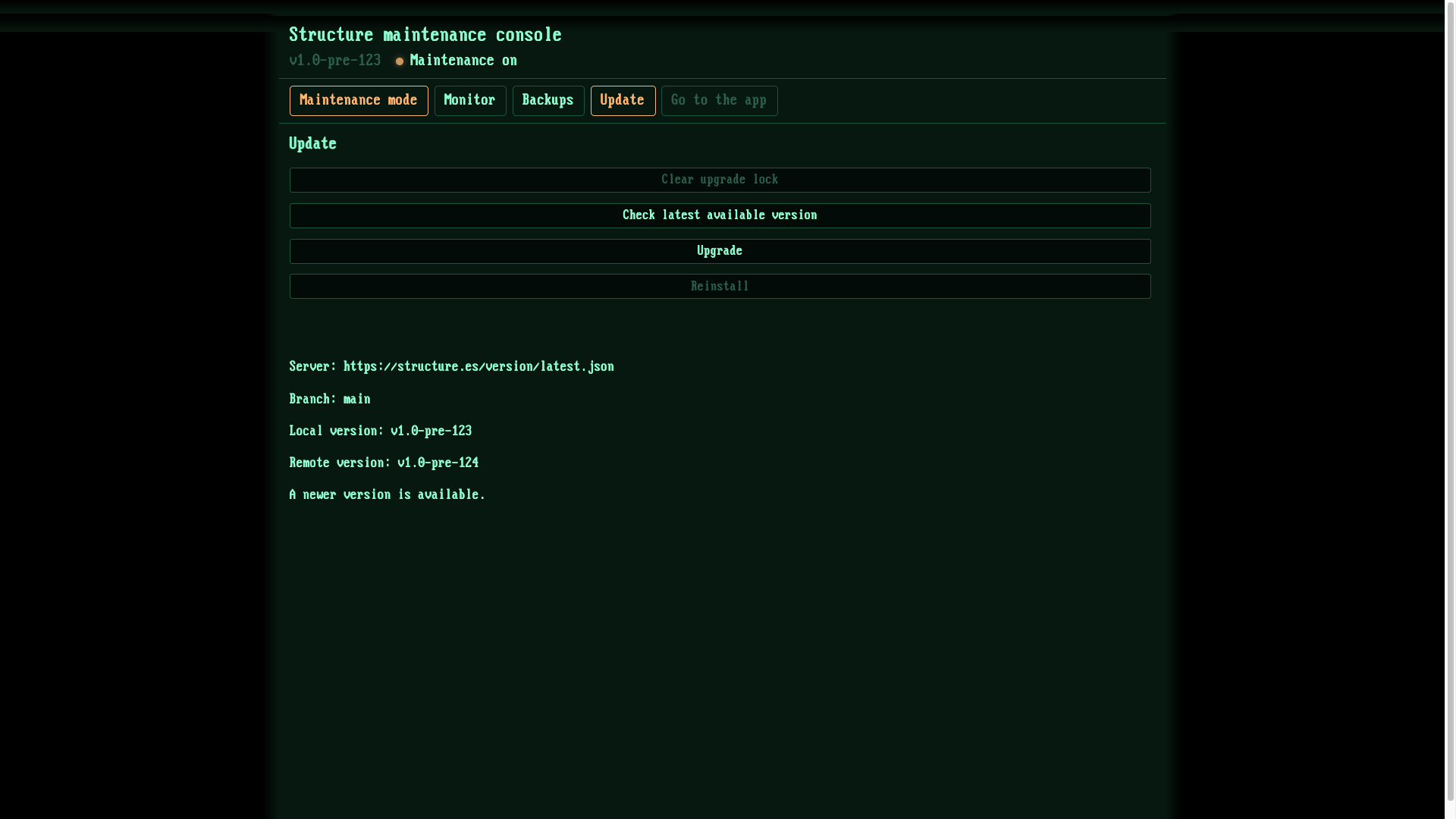Open the Monitor tab
This screenshot has width=1456, height=819.
[470, 100]
